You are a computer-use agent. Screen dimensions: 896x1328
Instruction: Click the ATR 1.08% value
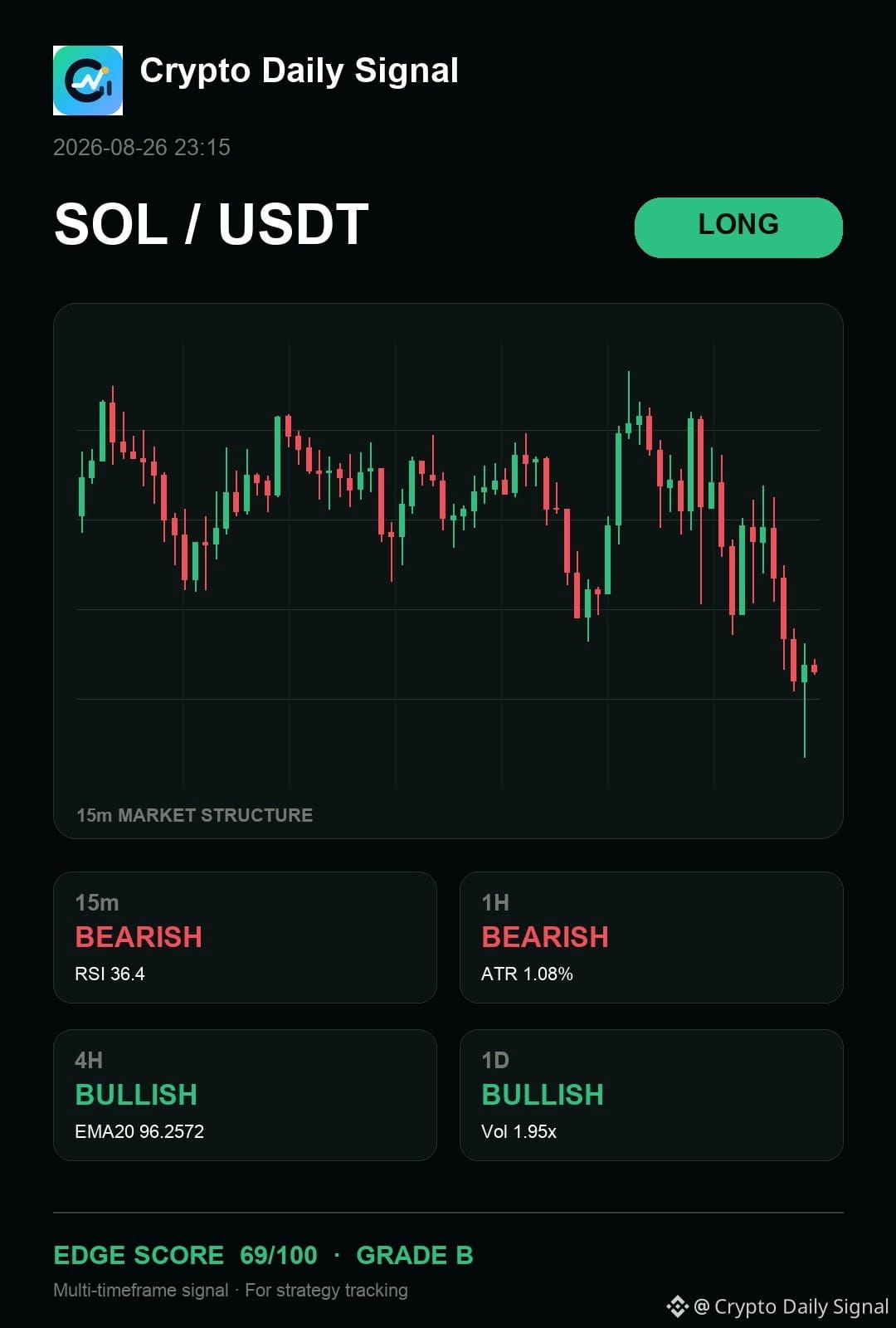(527, 974)
